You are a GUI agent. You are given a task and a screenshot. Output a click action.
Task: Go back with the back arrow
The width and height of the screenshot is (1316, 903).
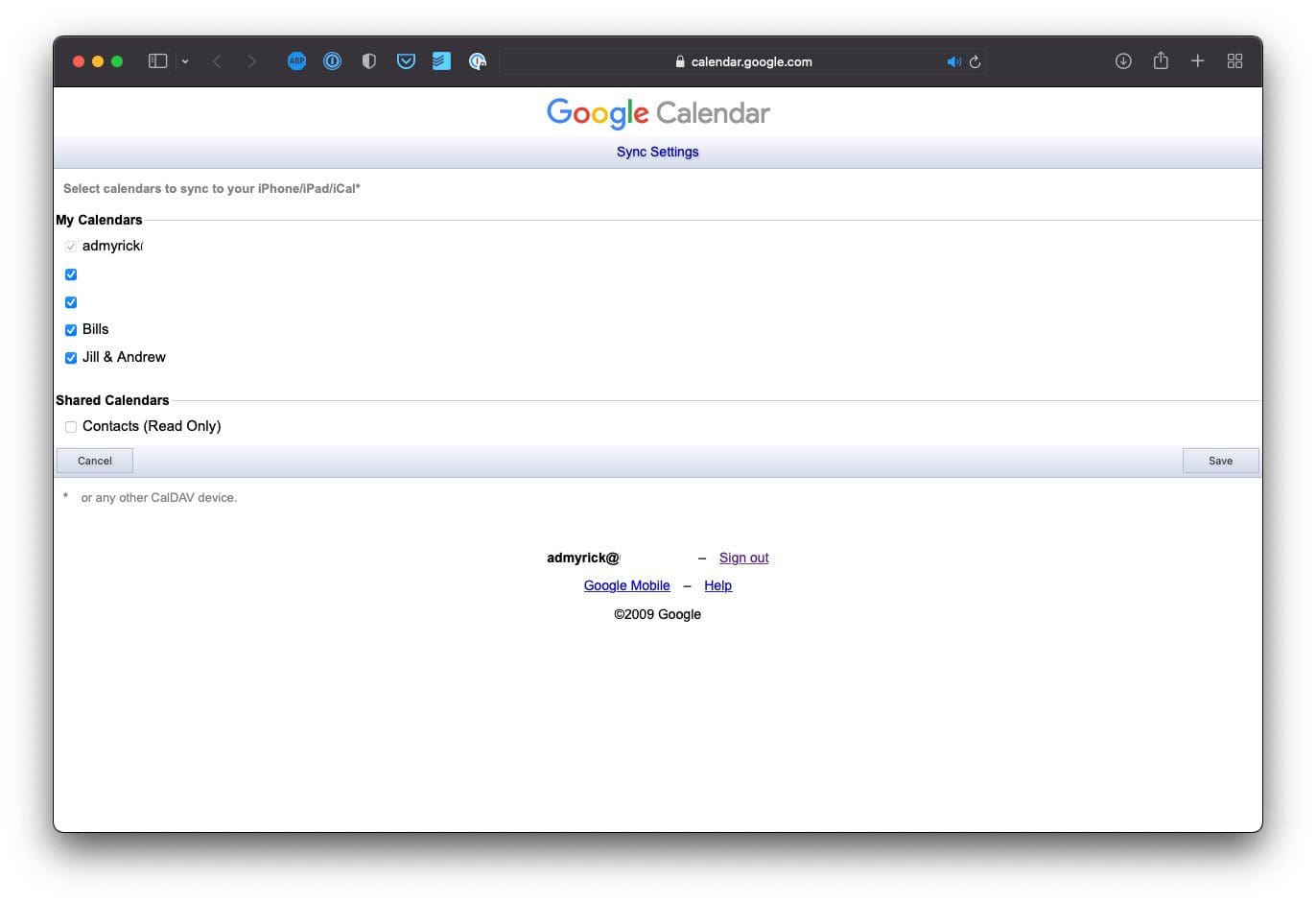[218, 61]
